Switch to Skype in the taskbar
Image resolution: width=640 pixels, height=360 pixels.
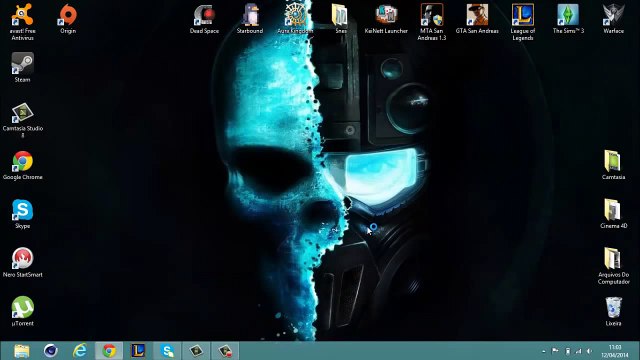(x=167, y=351)
